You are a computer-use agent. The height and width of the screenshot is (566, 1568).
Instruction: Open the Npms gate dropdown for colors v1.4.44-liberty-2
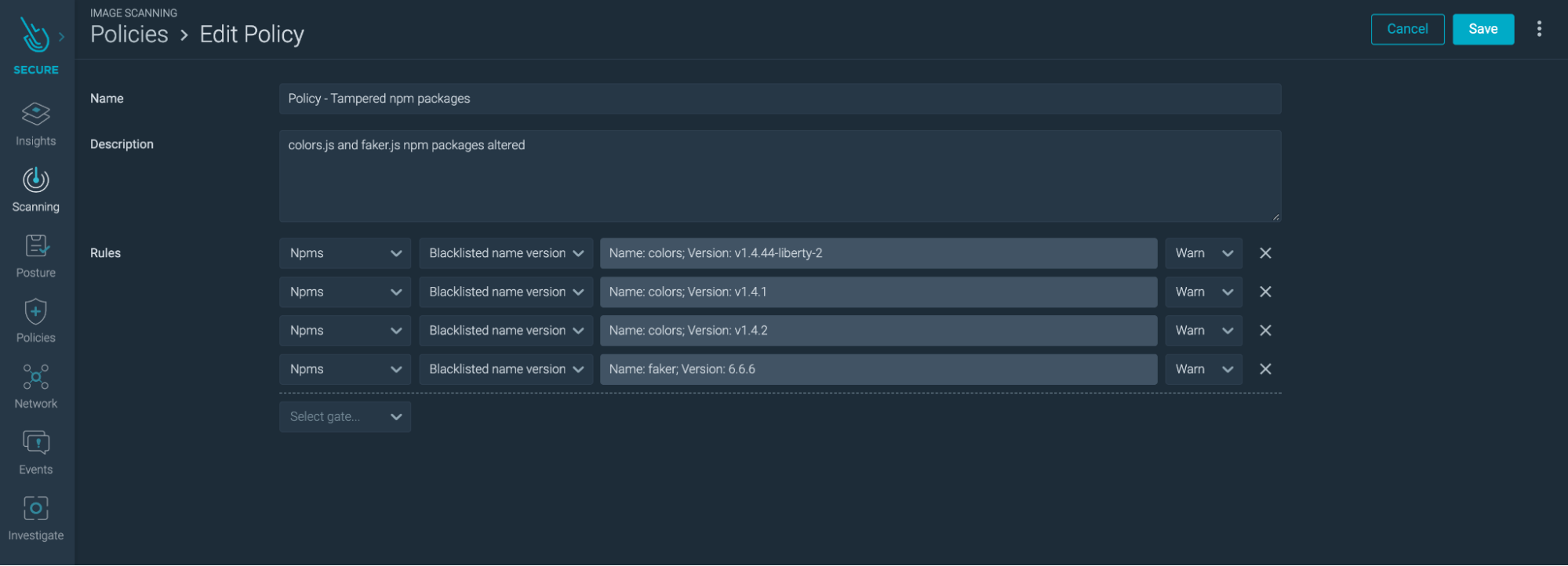tap(345, 253)
